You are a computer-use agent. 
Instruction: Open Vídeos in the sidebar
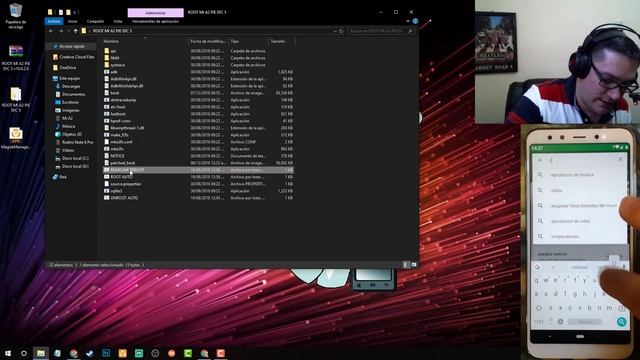[65, 150]
